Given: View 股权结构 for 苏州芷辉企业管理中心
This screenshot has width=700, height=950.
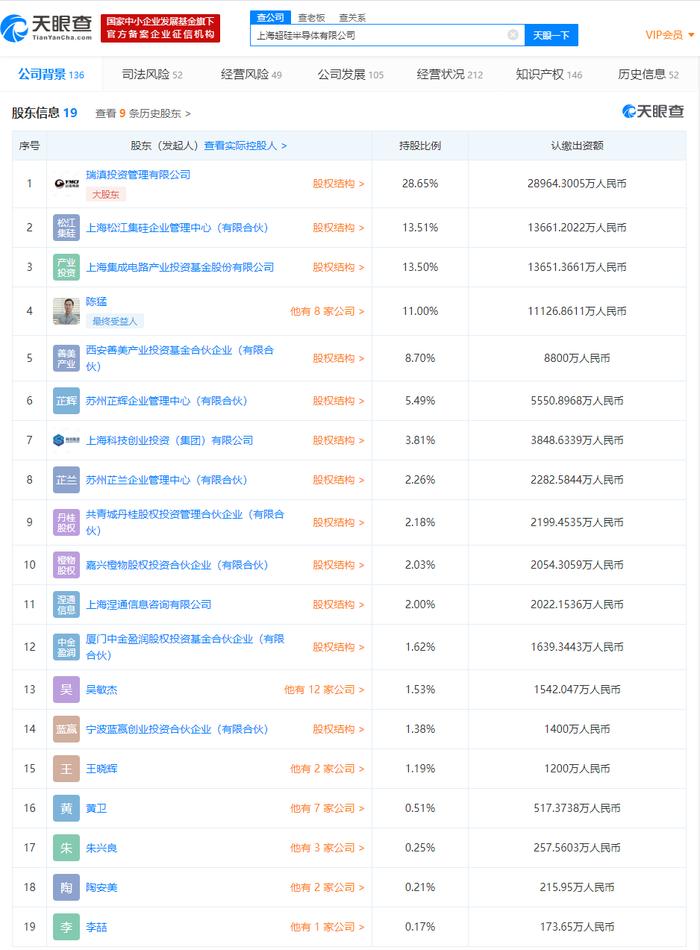Looking at the screenshot, I should pos(338,401).
